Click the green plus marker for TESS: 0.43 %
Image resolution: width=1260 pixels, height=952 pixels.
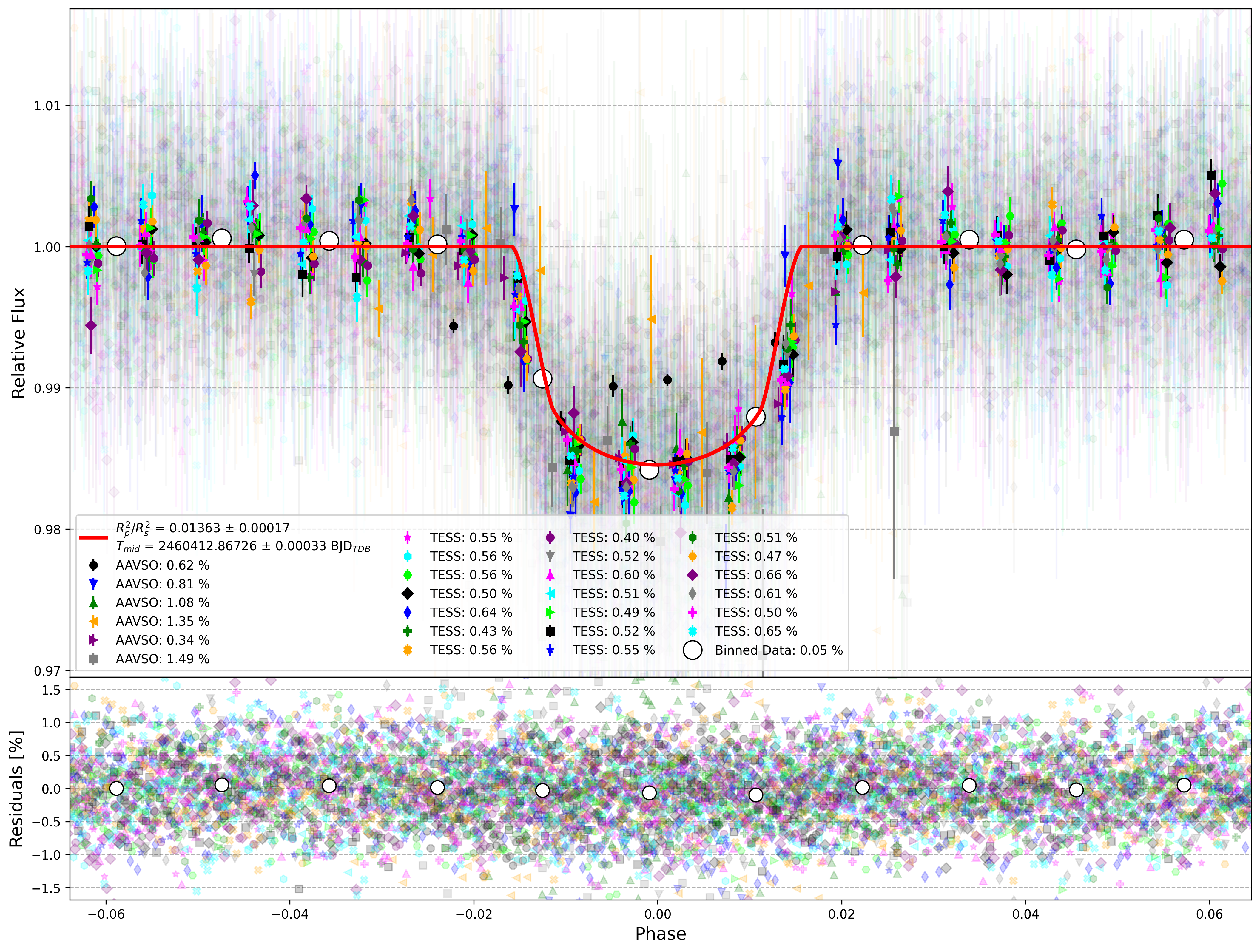pos(407,631)
